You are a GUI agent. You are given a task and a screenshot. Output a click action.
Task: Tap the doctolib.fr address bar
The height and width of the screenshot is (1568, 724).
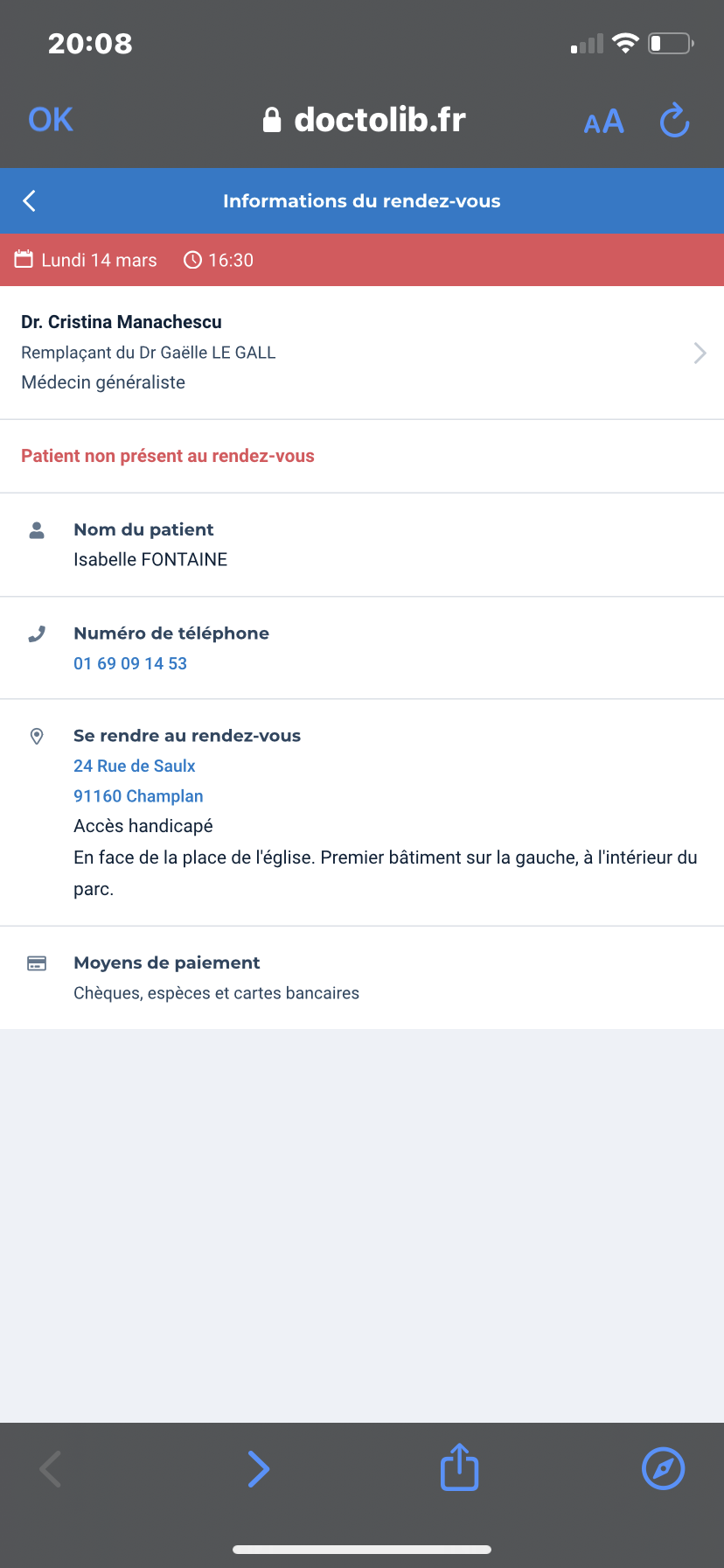coord(364,120)
